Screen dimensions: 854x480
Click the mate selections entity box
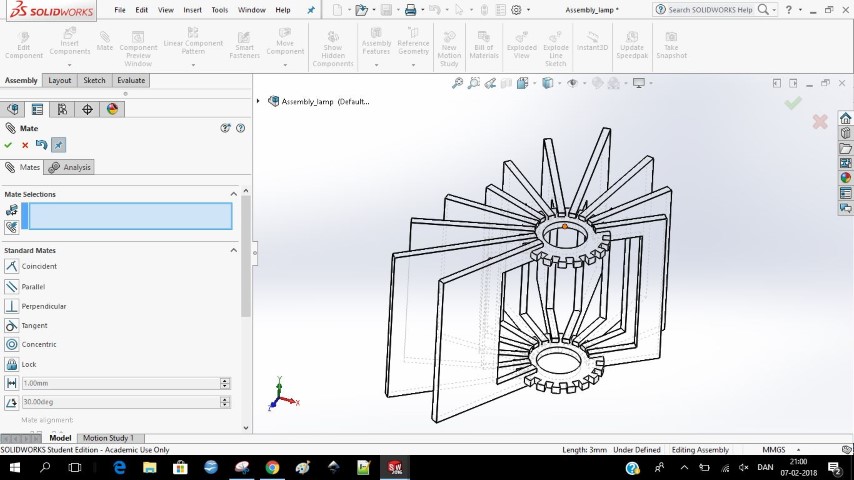[131, 216]
